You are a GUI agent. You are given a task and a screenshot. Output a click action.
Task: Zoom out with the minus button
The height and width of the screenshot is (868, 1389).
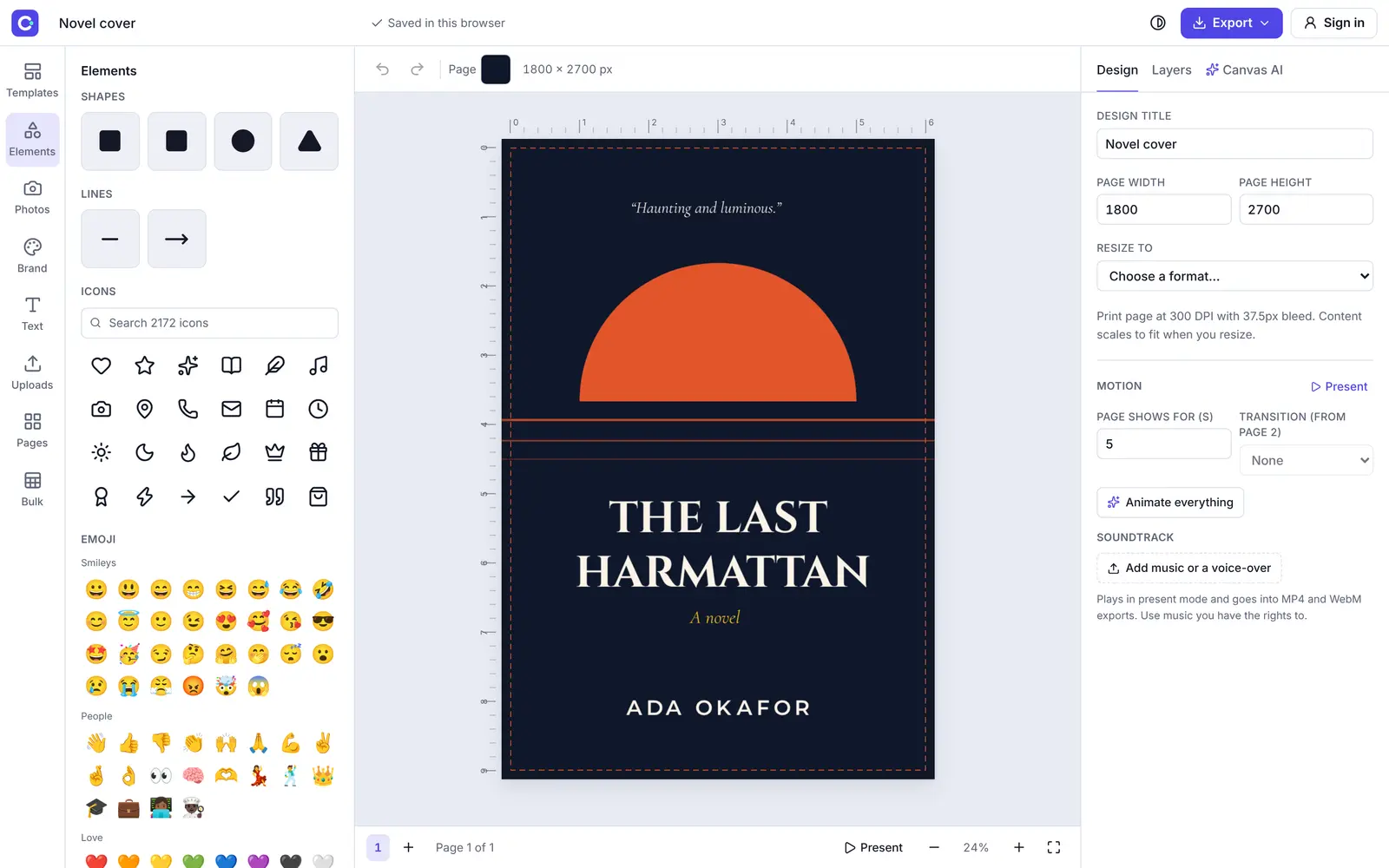point(934,847)
